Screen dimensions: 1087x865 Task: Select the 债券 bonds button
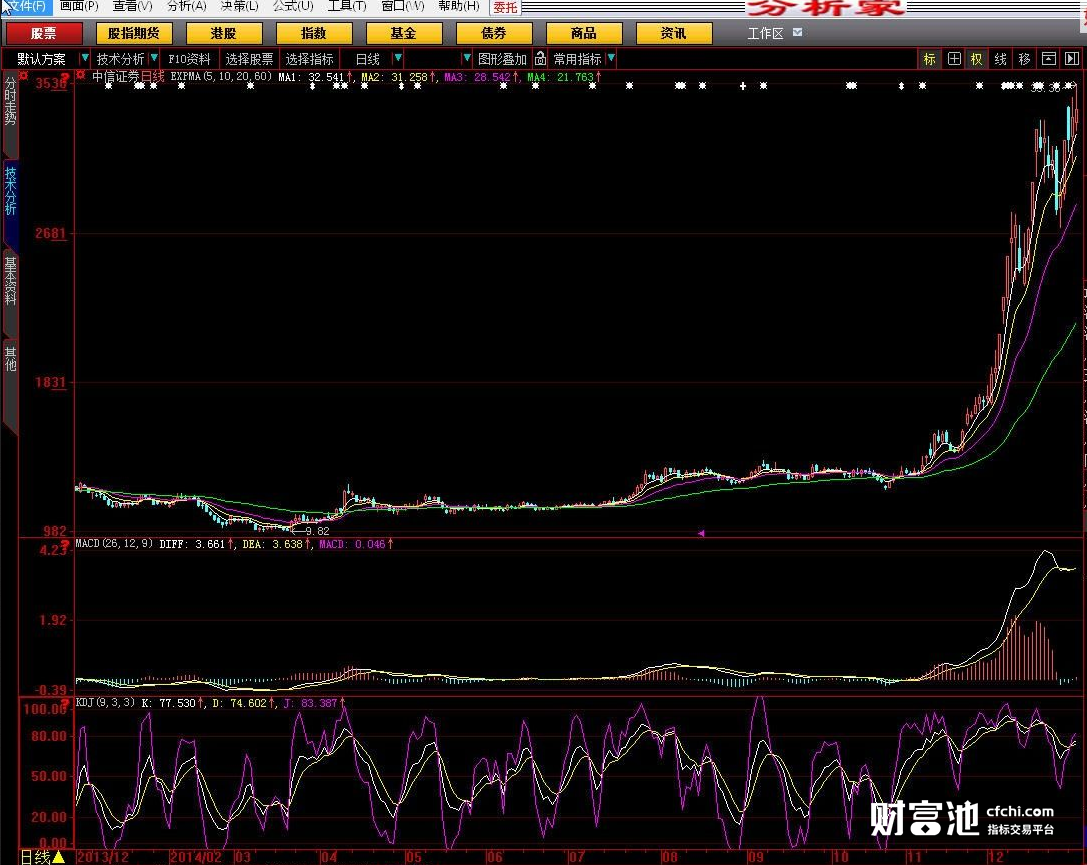coord(494,33)
